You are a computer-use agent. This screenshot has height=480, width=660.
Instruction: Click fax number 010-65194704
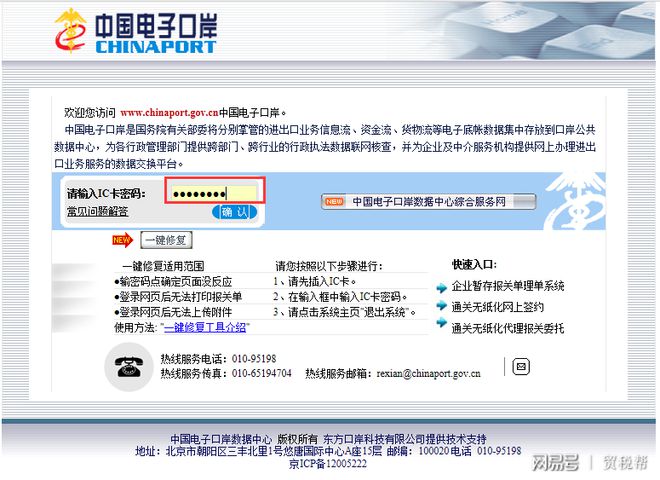coord(261,373)
